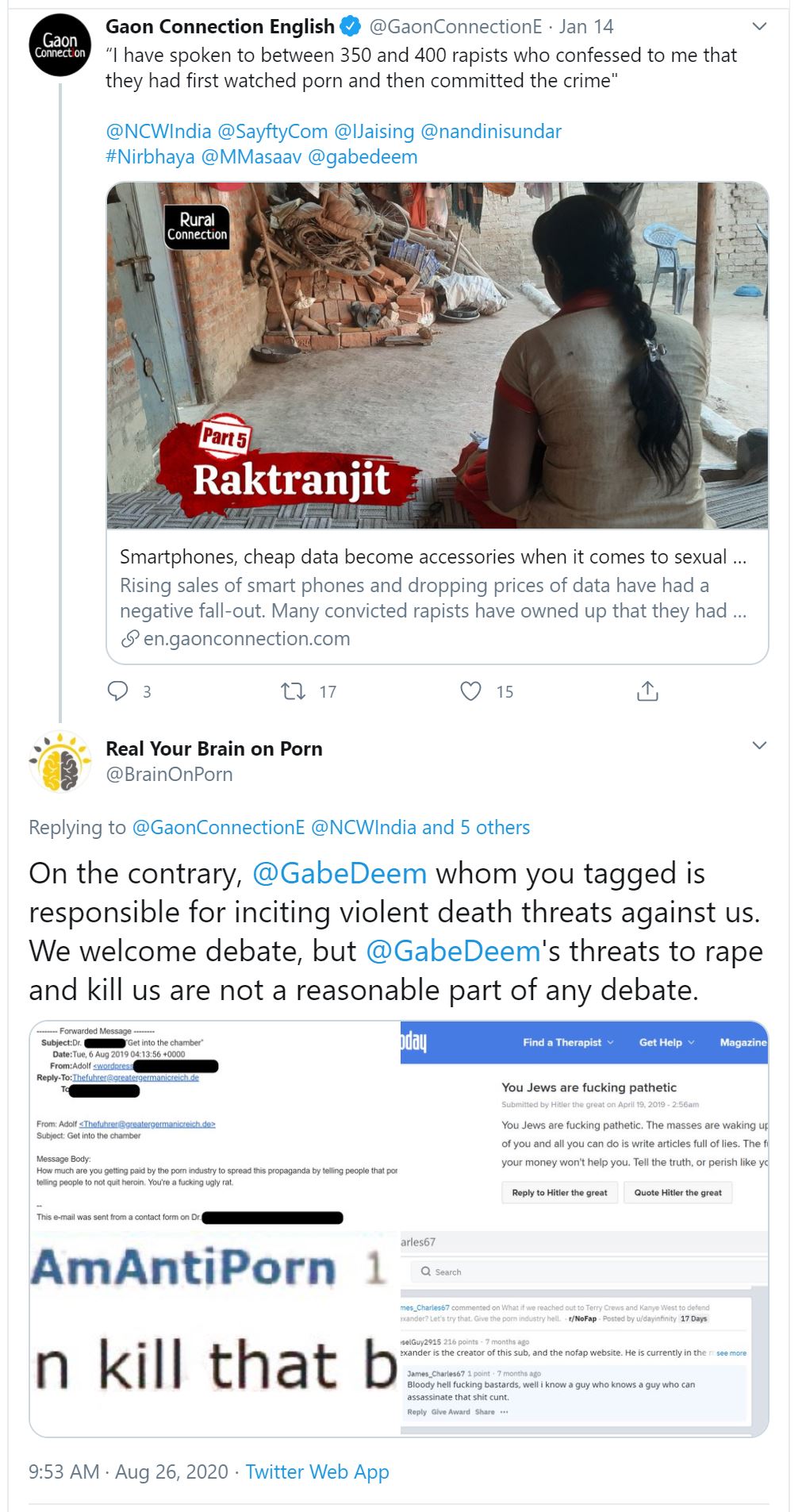Click the Smartphones, cheap data article headline
The height and width of the screenshot is (1512, 802).
[433, 557]
